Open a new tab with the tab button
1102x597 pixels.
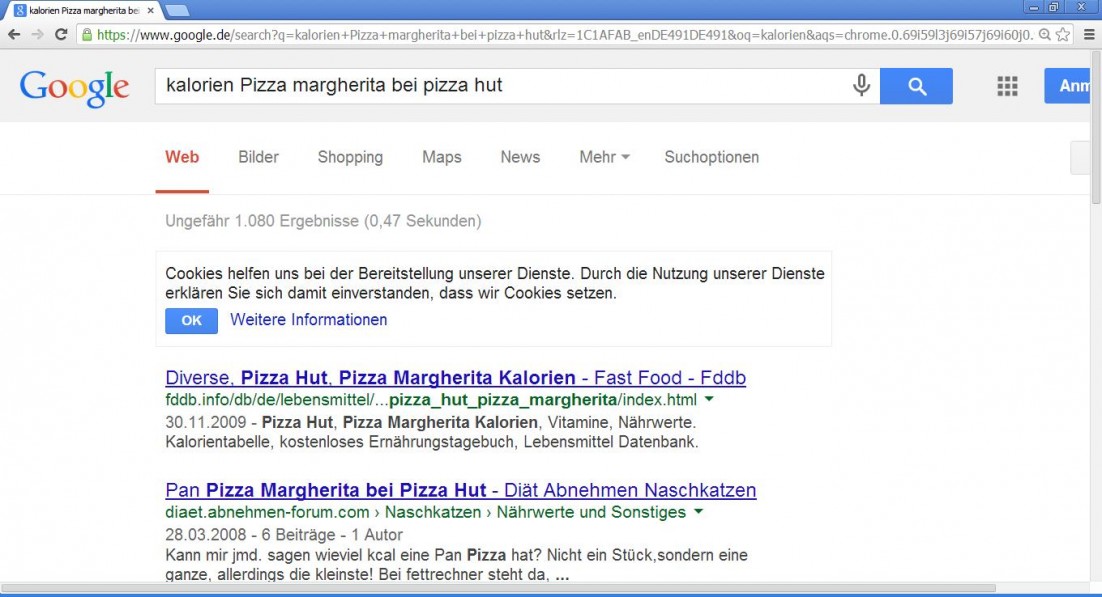pos(176,11)
